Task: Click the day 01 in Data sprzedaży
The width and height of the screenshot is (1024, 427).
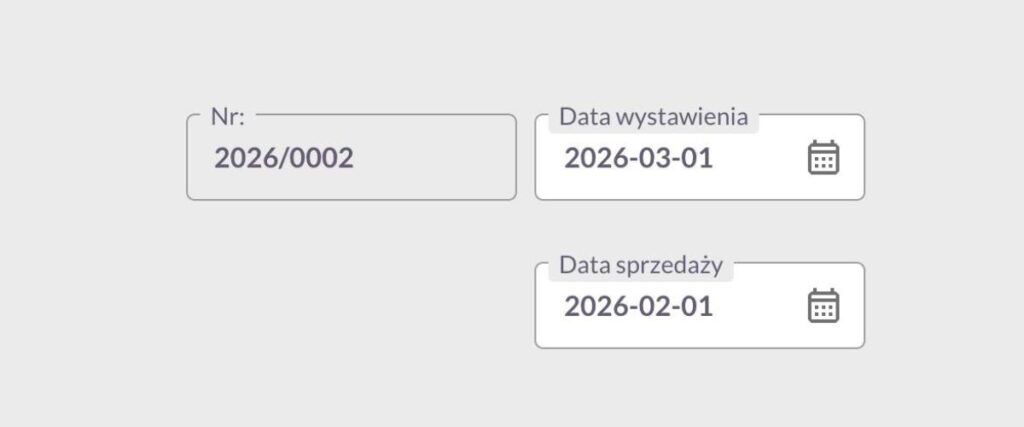Action: (x=697, y=306)
